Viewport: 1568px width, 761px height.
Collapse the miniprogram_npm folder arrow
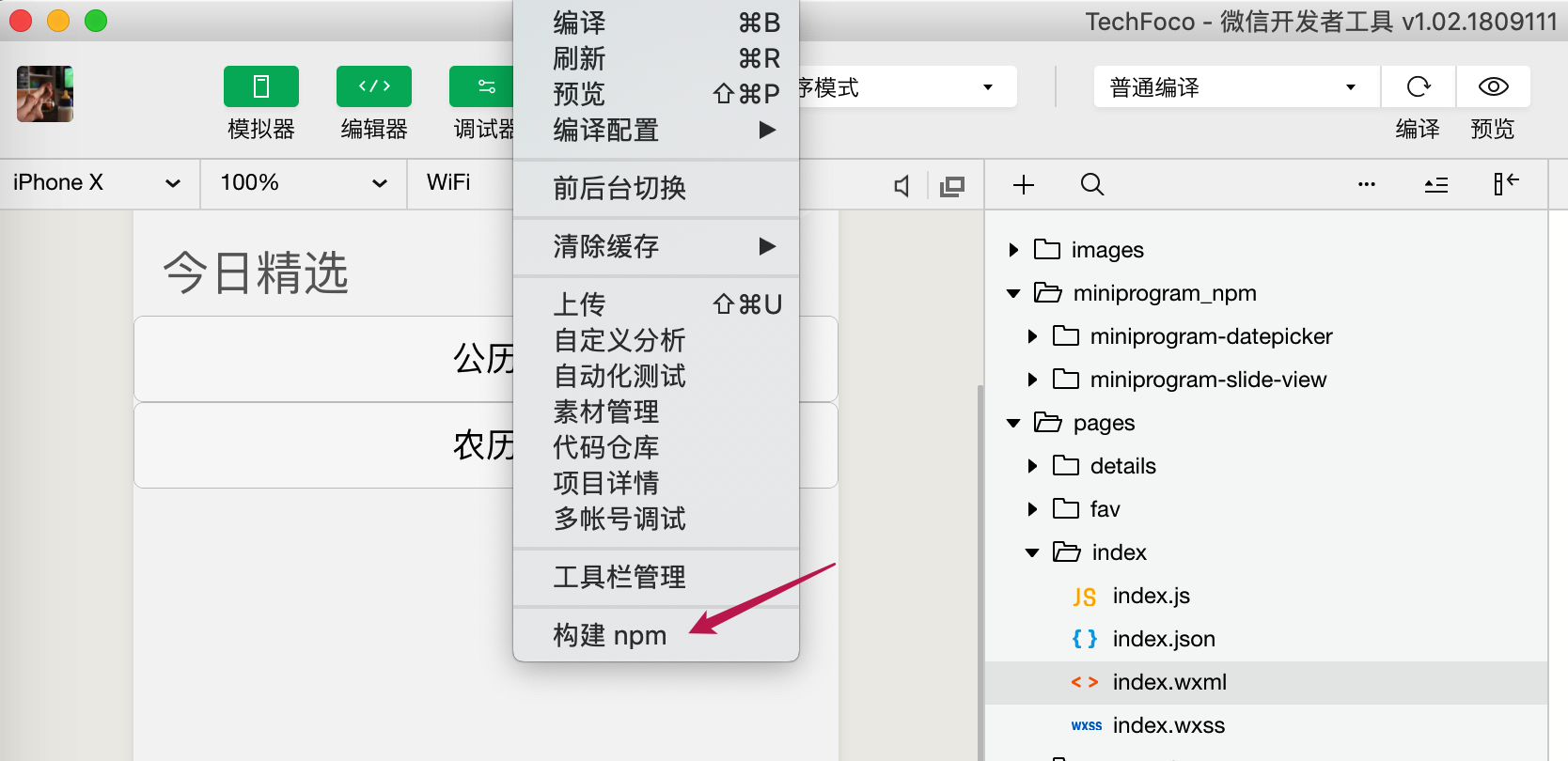pos(1013,293)
